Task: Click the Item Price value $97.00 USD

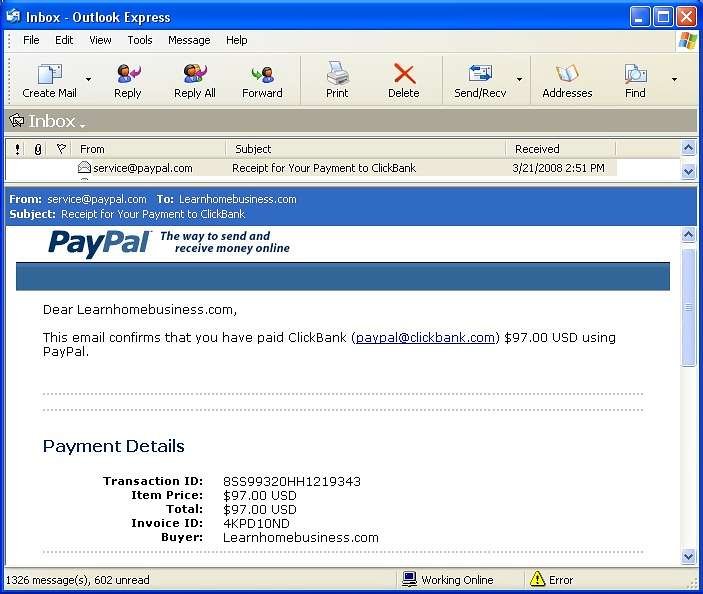Action: (260, 496)
